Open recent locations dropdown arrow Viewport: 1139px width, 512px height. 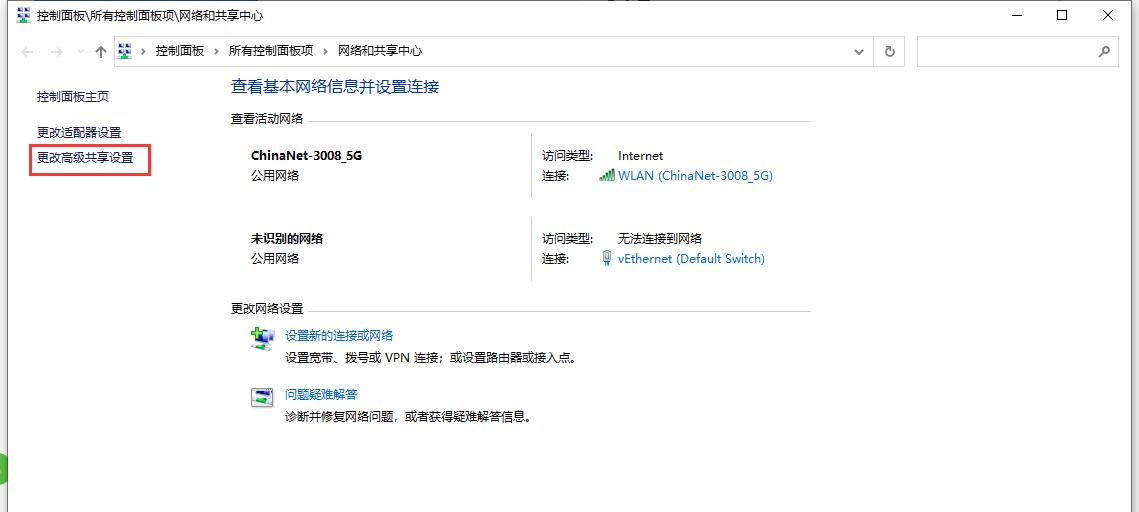pyautogui.click(x=80, y=52)
